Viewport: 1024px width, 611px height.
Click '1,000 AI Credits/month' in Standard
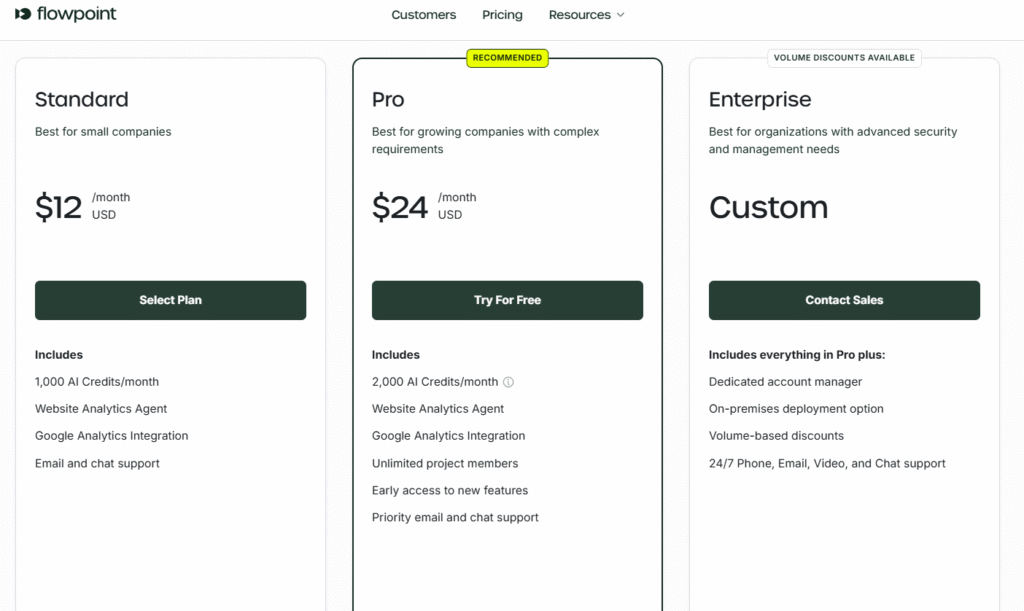tap(97, 382)
